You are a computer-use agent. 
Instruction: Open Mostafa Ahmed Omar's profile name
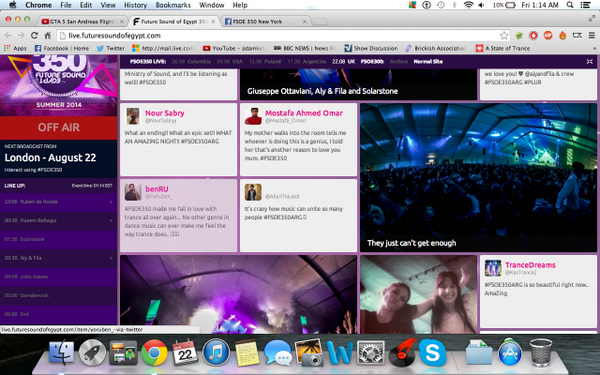[x=304, y=113]
